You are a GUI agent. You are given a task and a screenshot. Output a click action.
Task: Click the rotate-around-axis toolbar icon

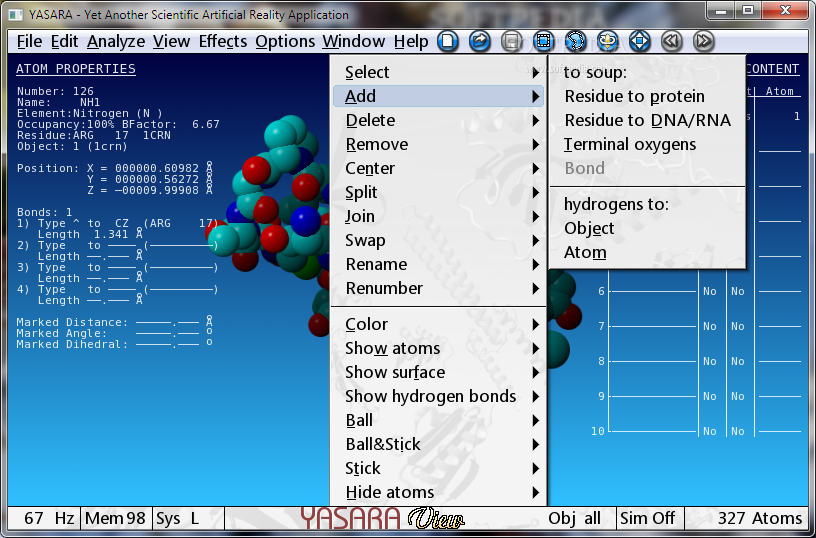(x=607, y=41)
